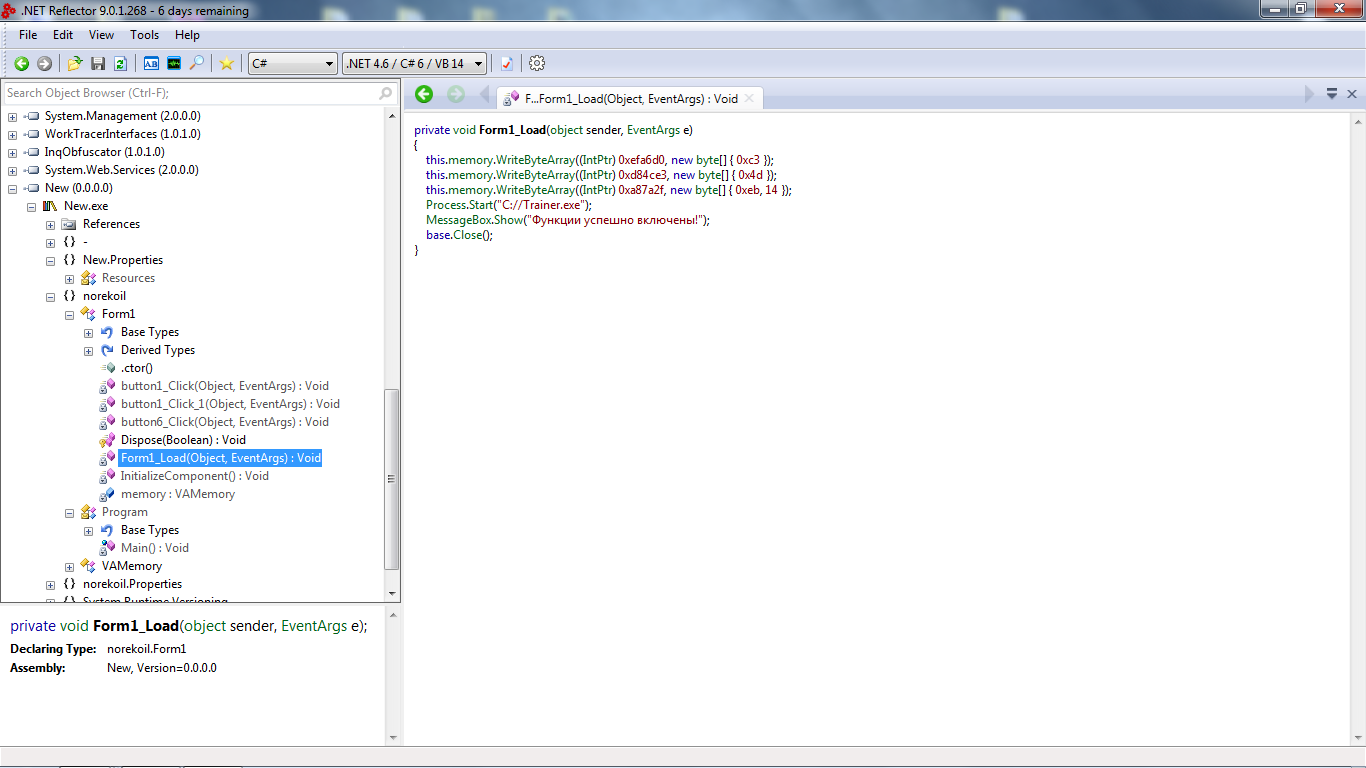Expand the WorkTracerInterfaces assembly node
Image resolution: width=1366 pixels, height=768 pixels.
(12, 134)
